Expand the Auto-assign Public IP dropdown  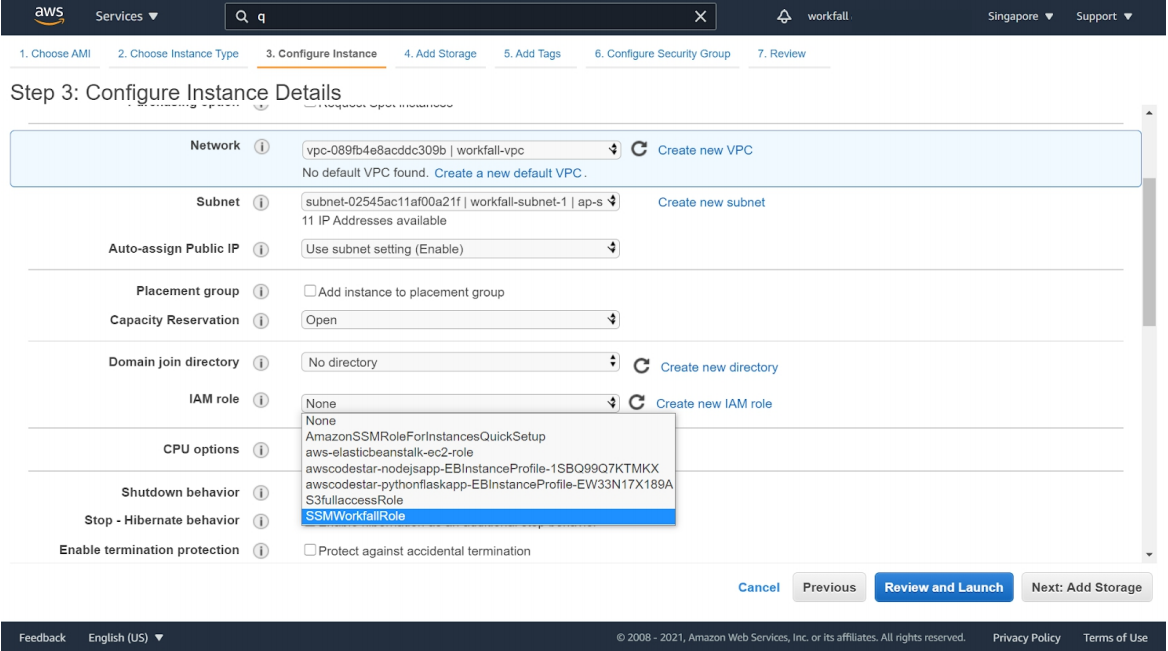461,248
